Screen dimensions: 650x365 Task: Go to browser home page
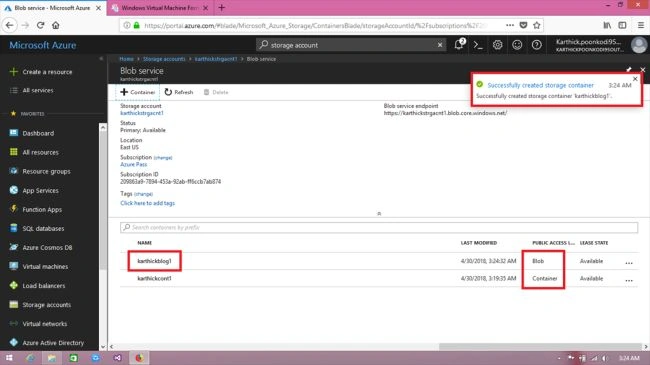click(x=56, y=25)
